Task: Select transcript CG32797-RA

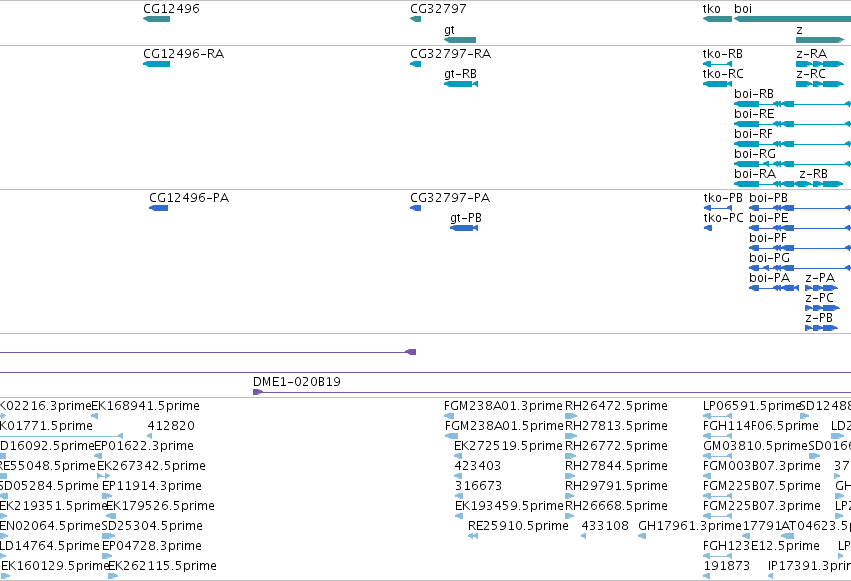Action: point(415,64)
